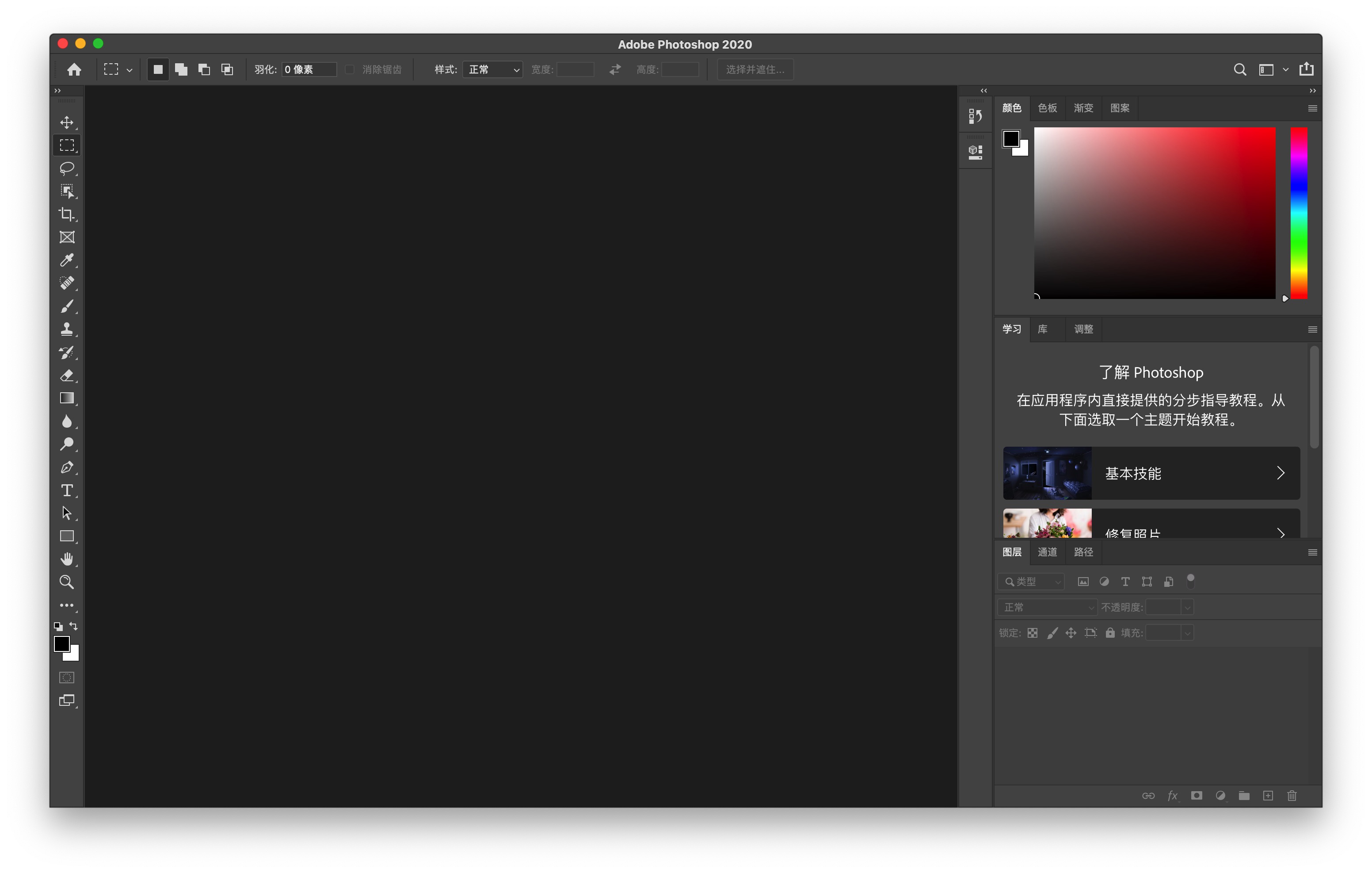
Task: Switch to the 调整 adjustments tab
Action: point(1083,329)
